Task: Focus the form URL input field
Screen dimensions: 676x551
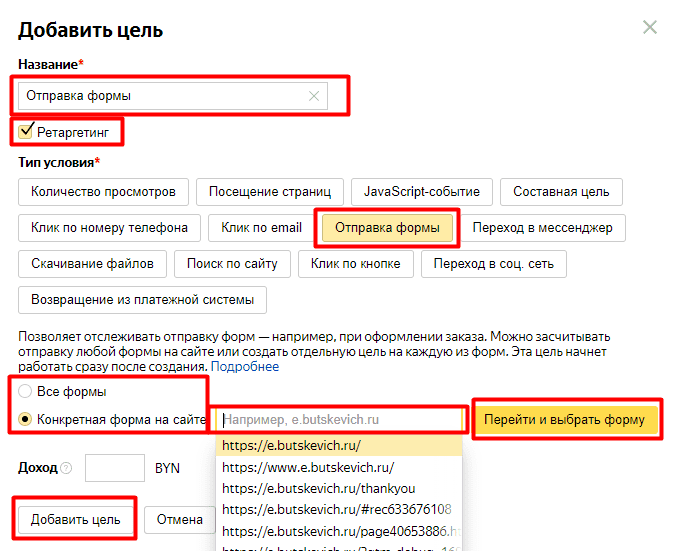Action: tap(340, 419)
